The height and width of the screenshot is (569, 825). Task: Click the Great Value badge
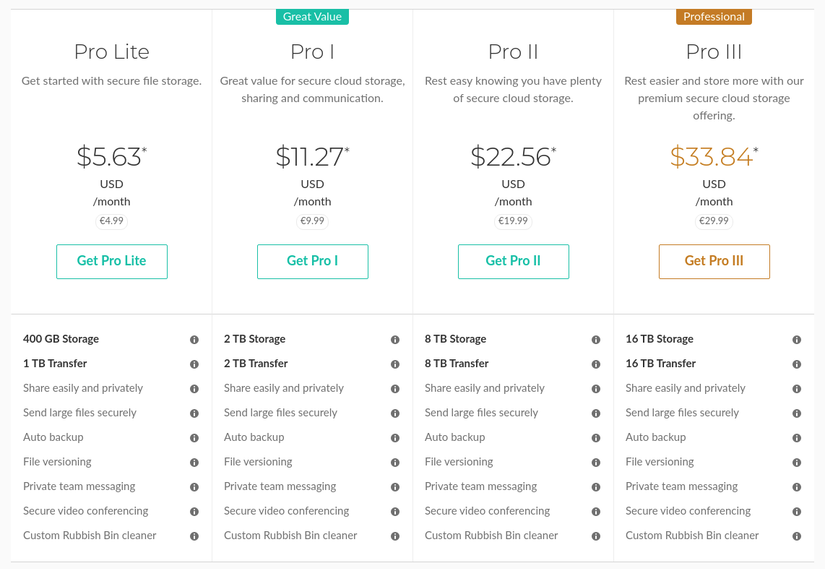coord(312,16)
